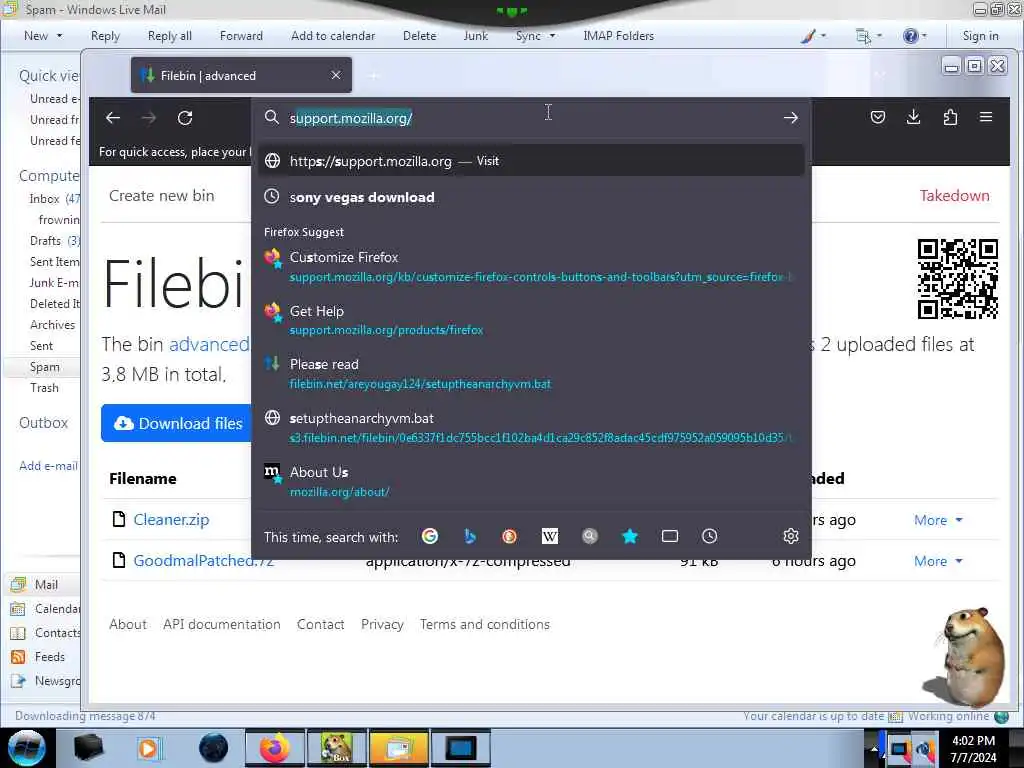
Task: Reload the Filebin page
Action: coord(185,118)
